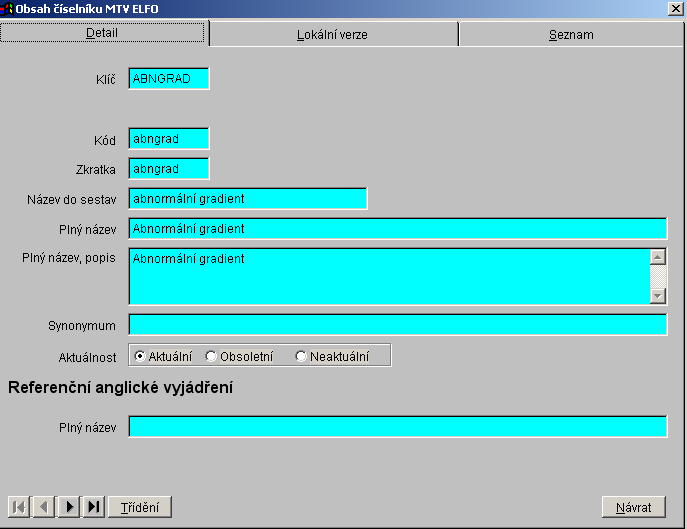687x529 pixels.
Task: Go to the first record
Action: coord(18,507)
